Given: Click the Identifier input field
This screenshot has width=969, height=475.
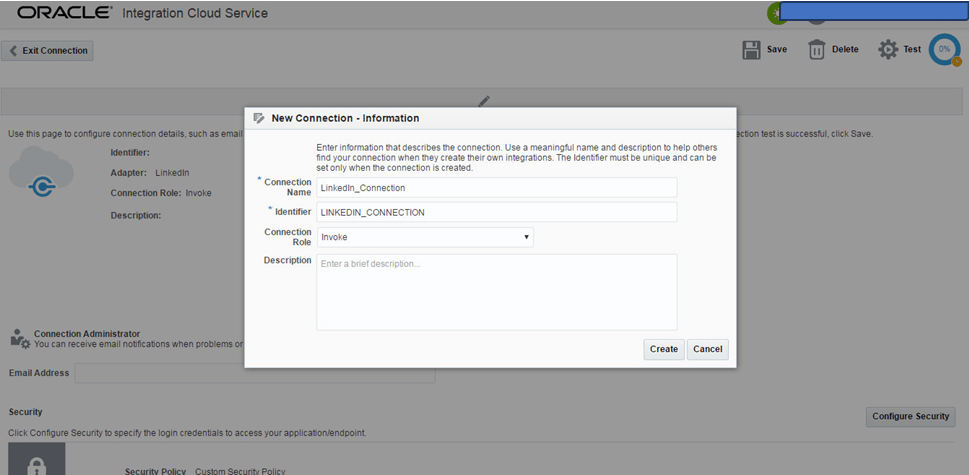Looking at the screenshot, I should [497, 212].
